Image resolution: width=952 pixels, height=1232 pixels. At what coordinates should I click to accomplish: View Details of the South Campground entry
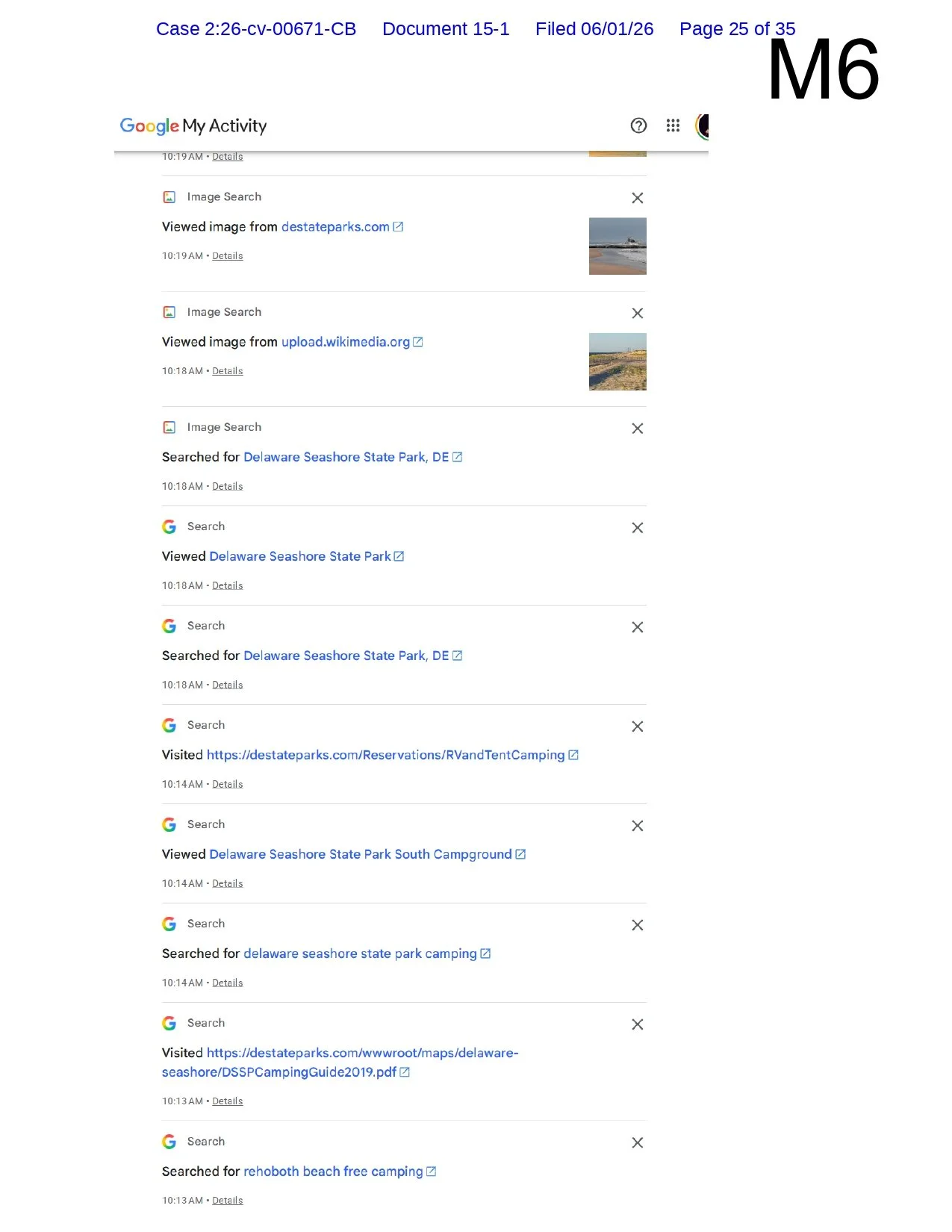(228, 883)
